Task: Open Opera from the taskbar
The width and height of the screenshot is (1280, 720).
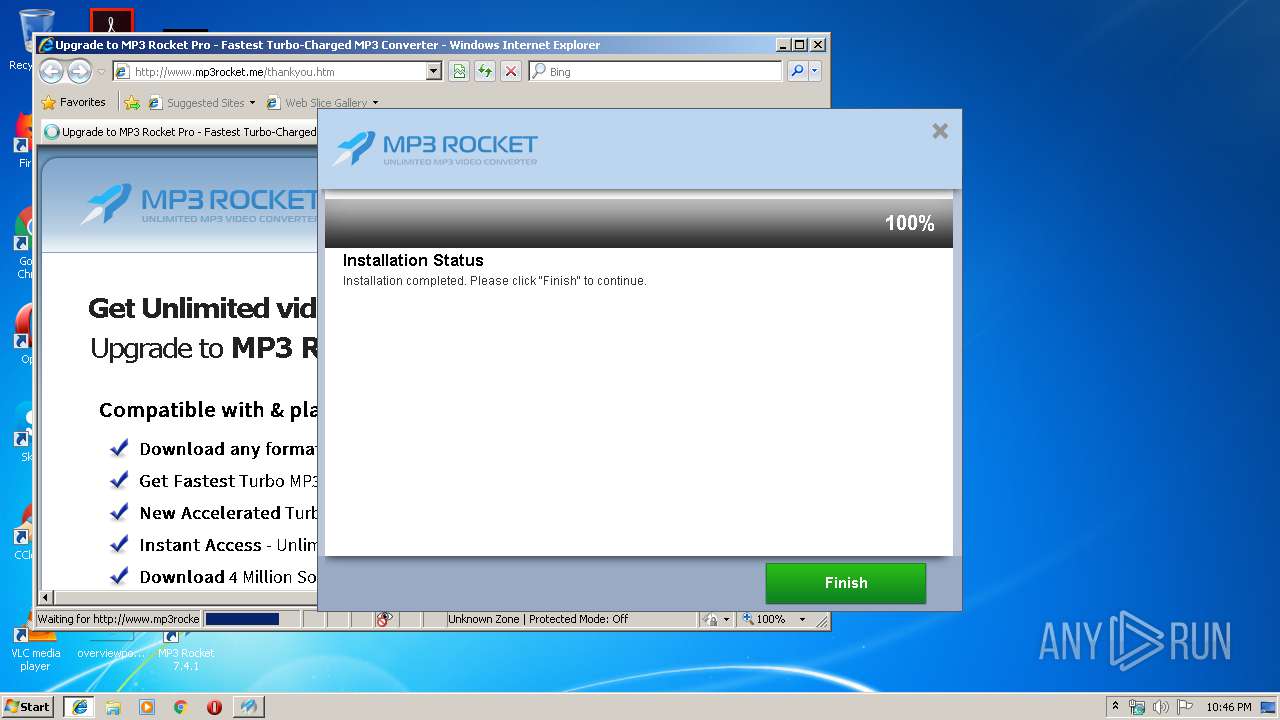Action: click(x=214, y=706)
